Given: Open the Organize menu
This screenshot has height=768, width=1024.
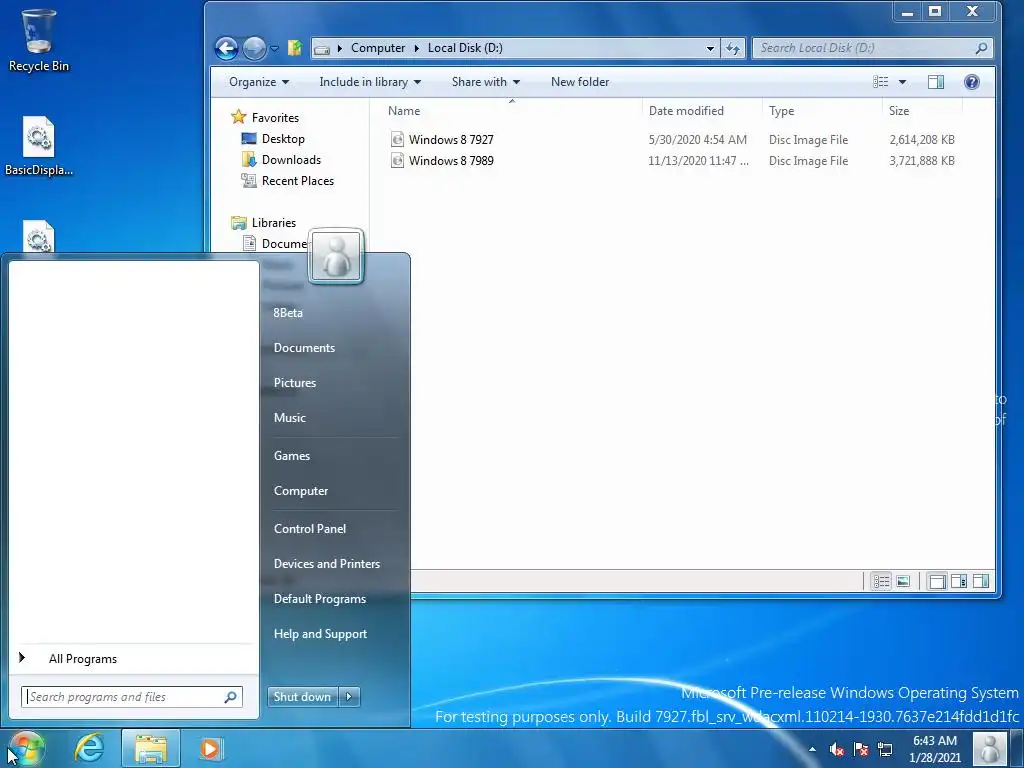Looking at the screenshot, I should [259, 82].
